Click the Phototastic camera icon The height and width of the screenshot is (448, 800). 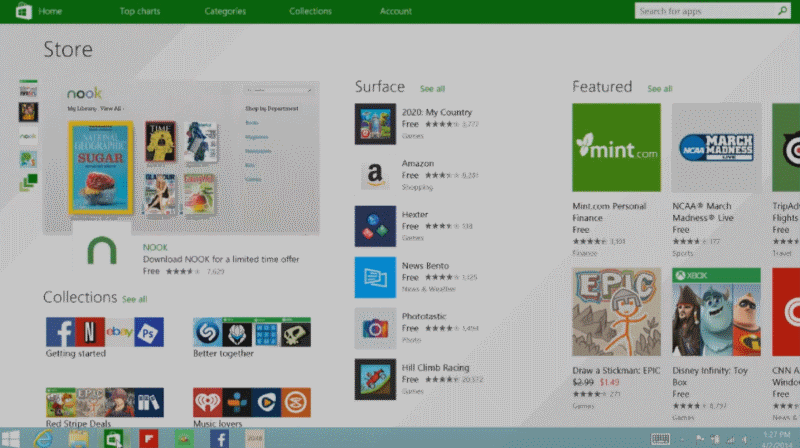375,328
